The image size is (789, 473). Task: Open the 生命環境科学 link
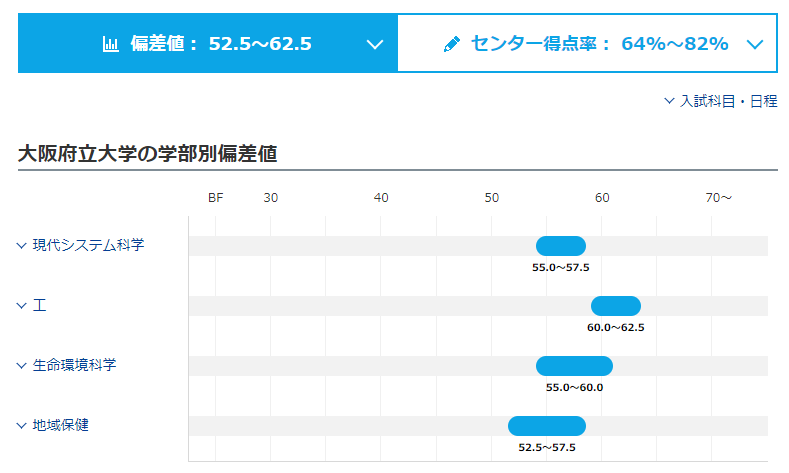tap(74, 365)
